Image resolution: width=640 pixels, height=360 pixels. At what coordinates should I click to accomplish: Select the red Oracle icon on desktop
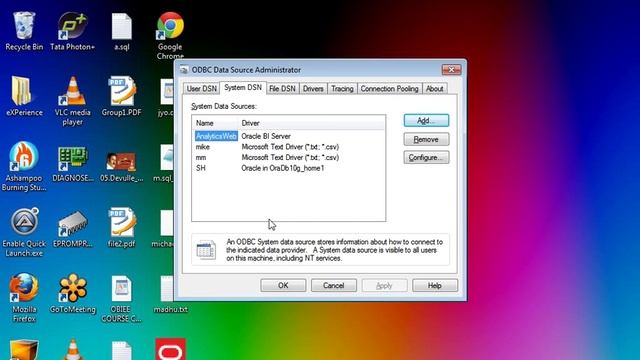[x=170, y=349]
